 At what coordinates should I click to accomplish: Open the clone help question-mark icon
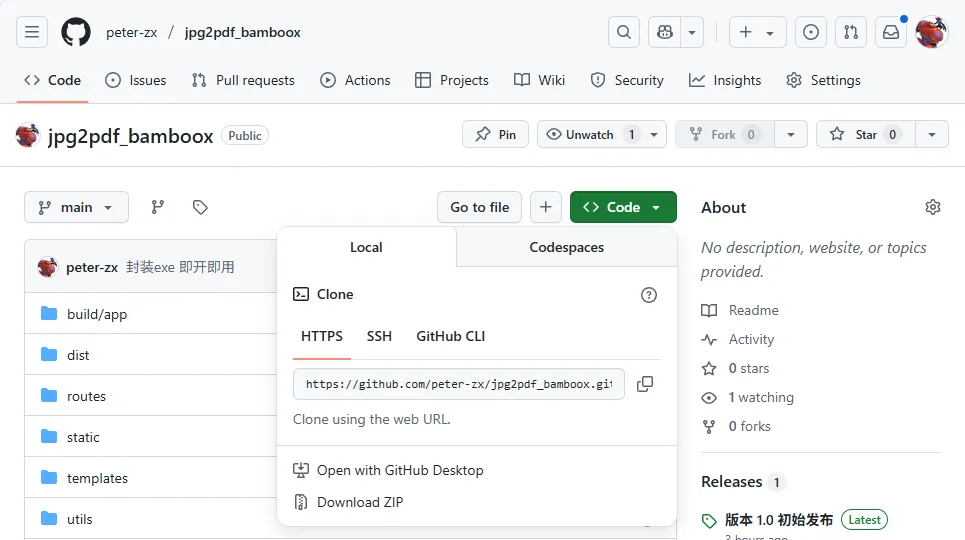[x=649, y=294]
